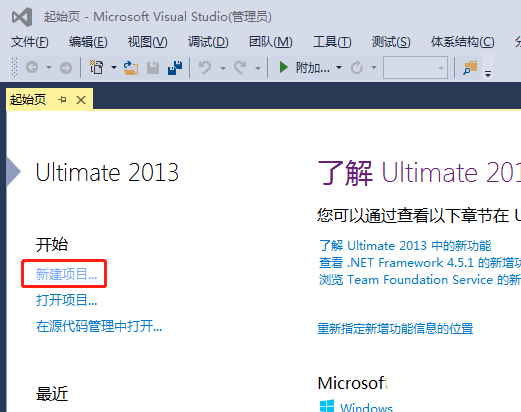
Task: Click the 了解 Ultimate heading
Action: (x=419, y=172)
